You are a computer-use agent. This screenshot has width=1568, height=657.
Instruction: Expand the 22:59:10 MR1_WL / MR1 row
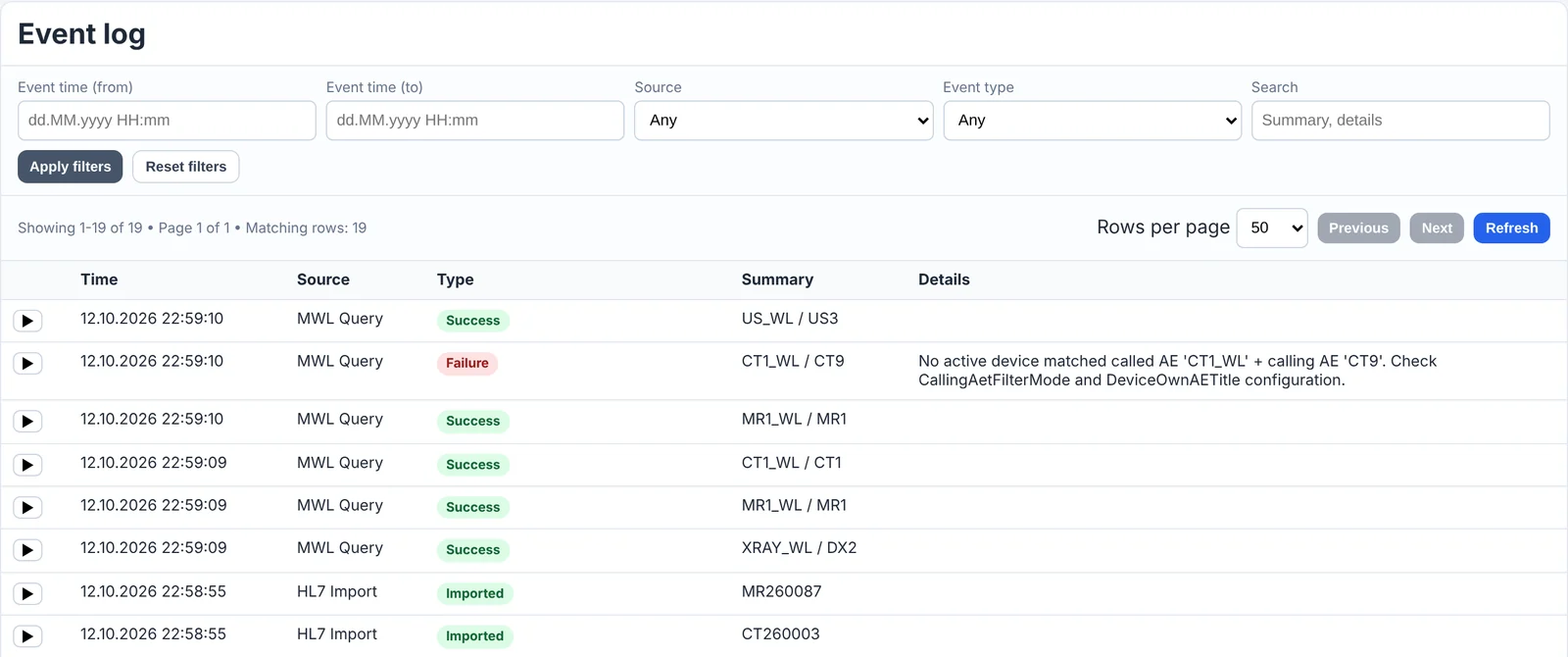pyautogui.click(x=27, y=422)
